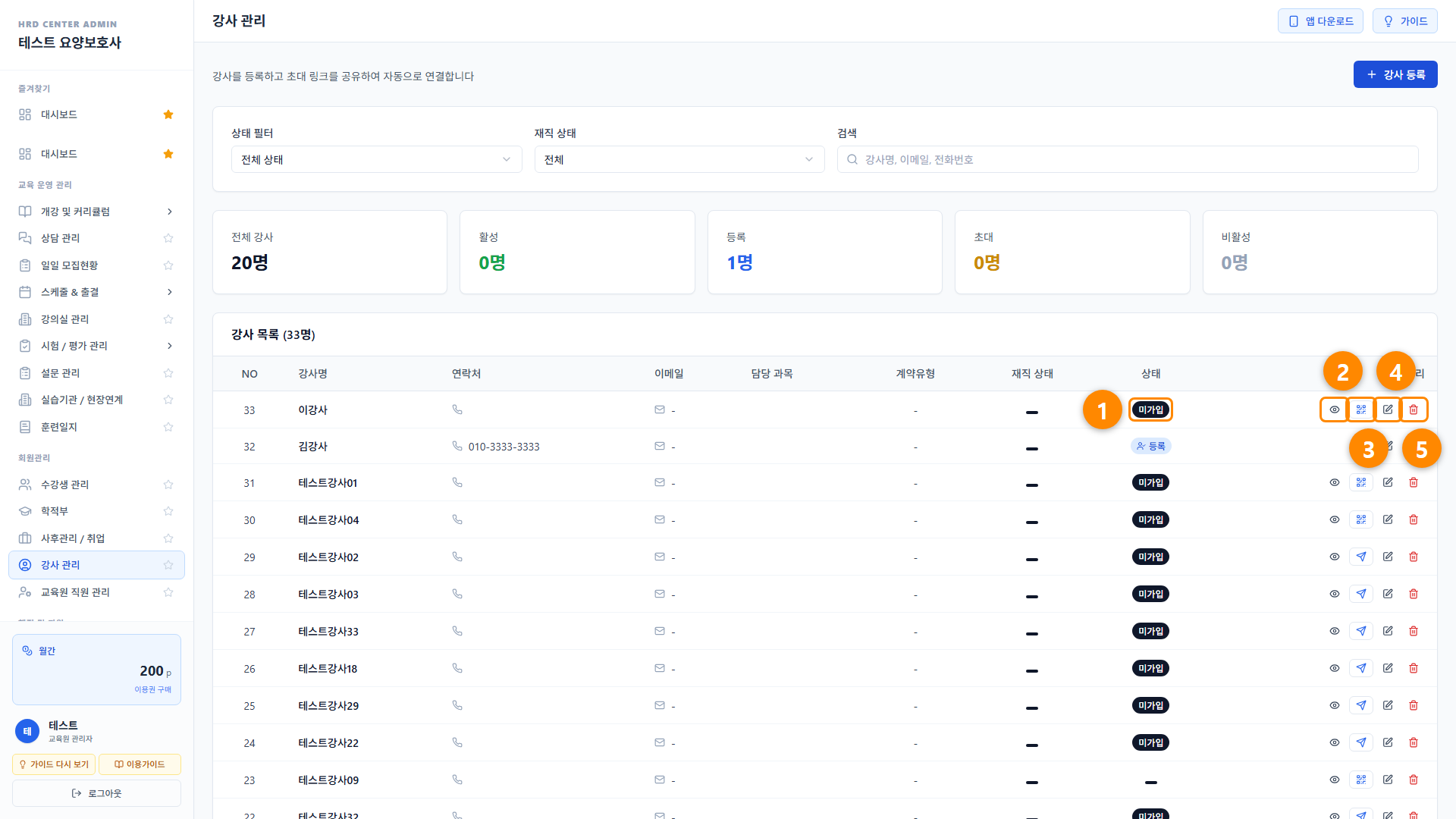Edit instructor 테스트강사09
Screen dimensions: 1456x819
point(1388,780)
